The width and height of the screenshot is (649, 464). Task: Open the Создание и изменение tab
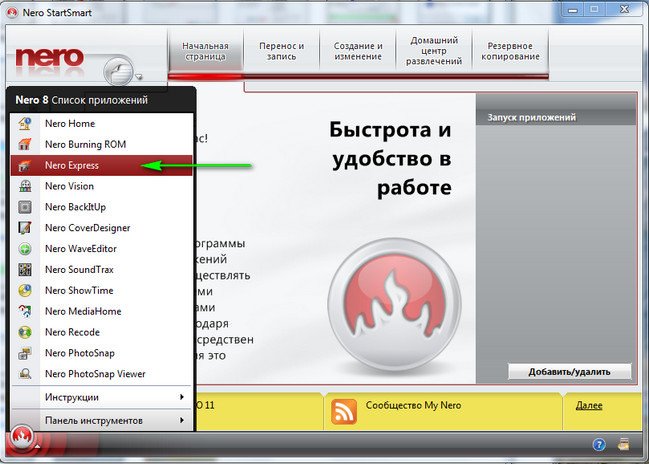click(x=358, y=51)
